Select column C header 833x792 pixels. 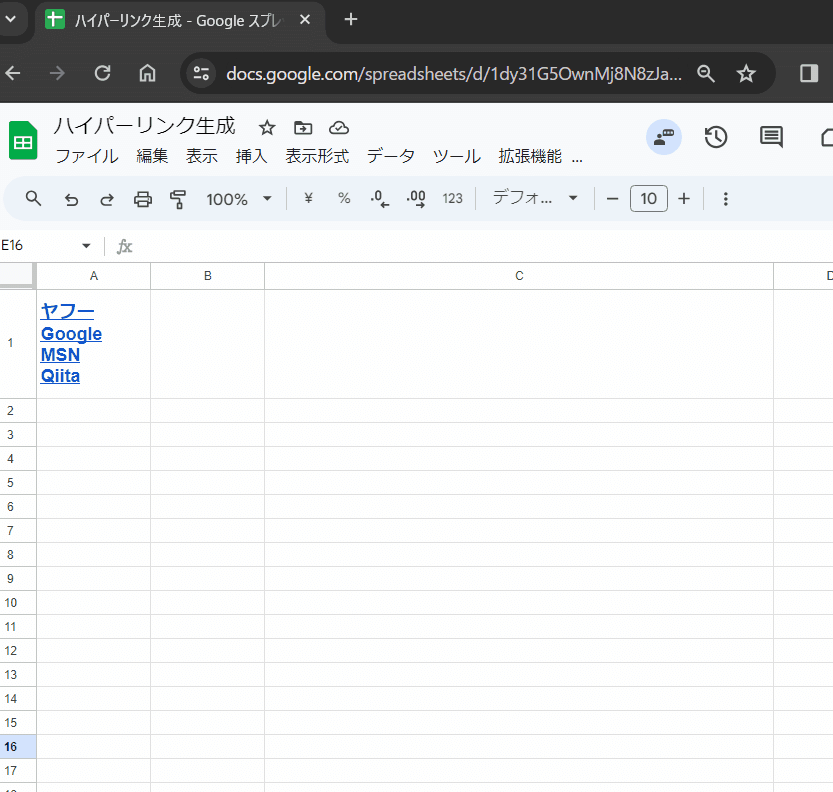pyautogui.click(x=519, y=276)
